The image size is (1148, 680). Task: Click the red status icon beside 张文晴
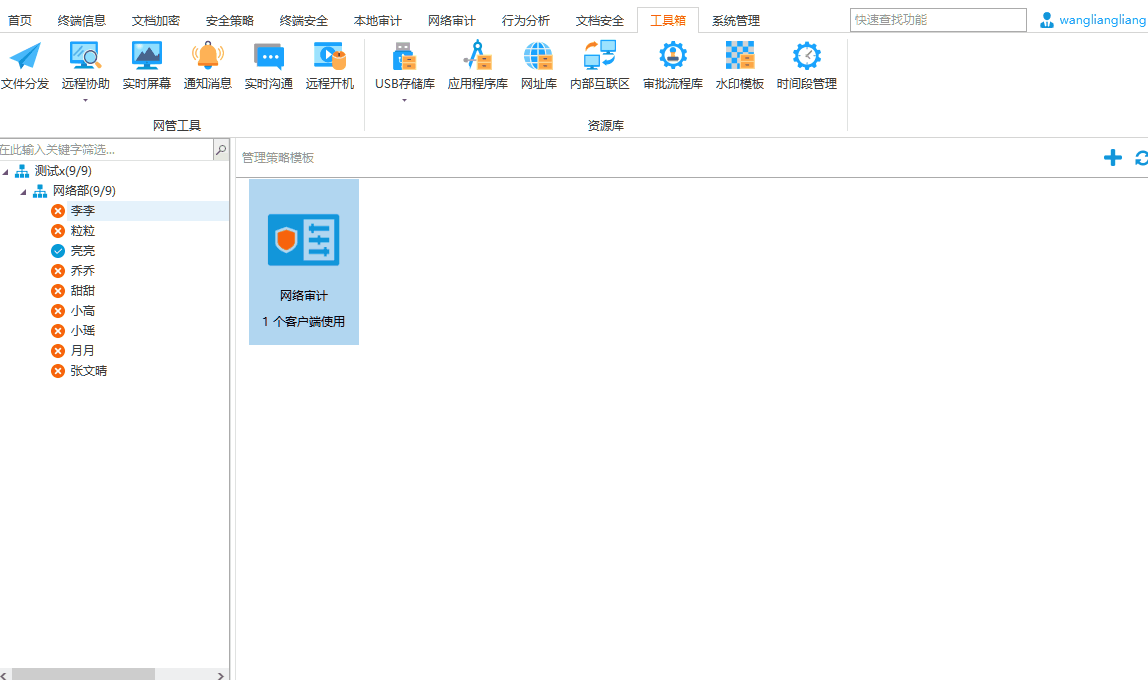(x=58, y=371)
